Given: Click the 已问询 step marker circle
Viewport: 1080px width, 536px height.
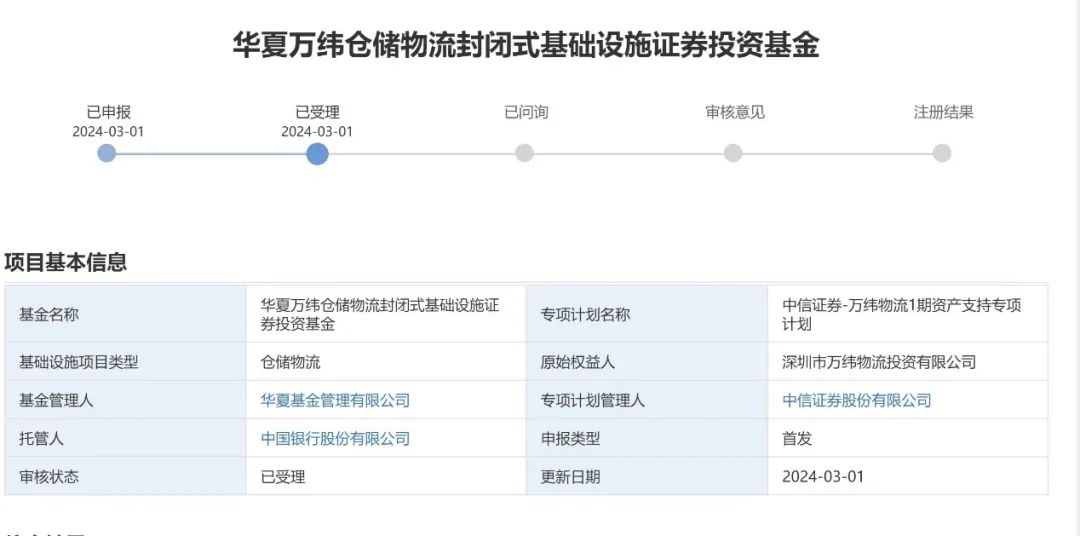Looking at the screenshot, I should [x=525, y=153].
